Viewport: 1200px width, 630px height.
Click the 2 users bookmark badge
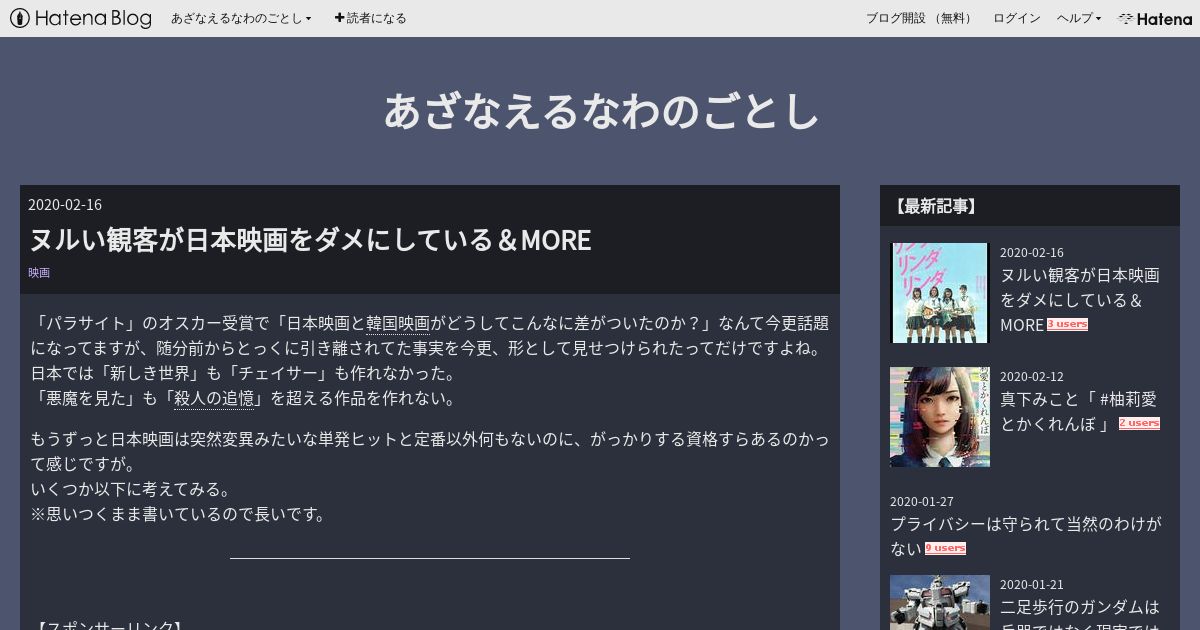(1139, 423)
